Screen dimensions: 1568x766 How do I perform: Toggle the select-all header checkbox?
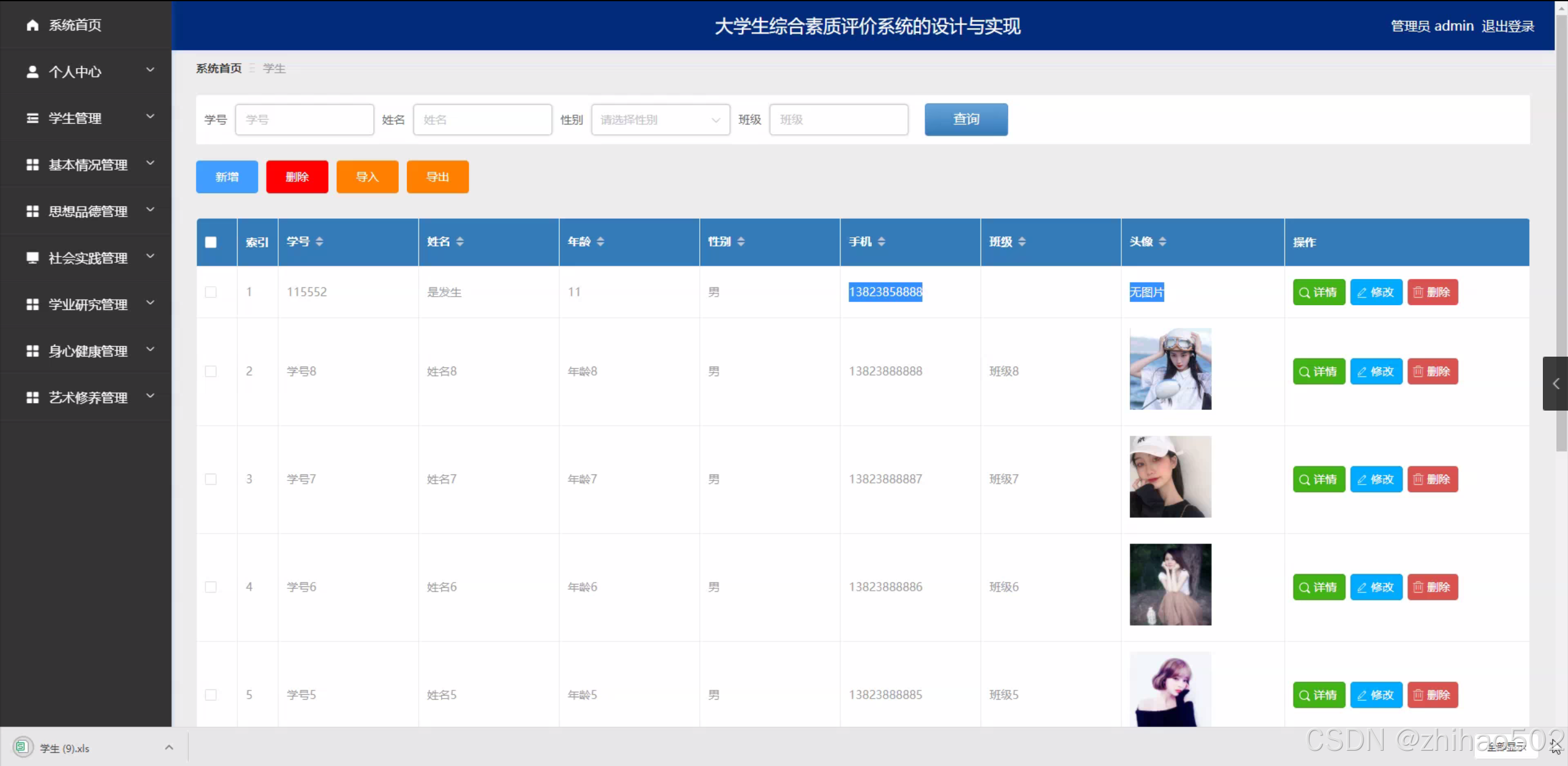(x=211, y=242)
